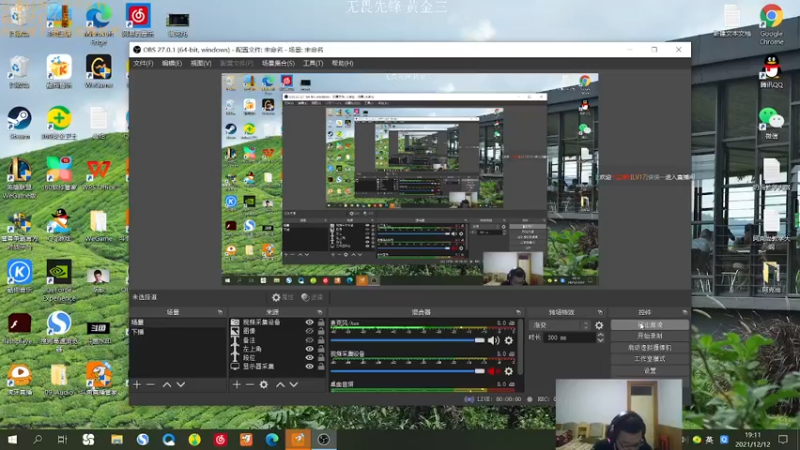Open the 麦克风/Aux channel settings gear
Screen dimensions: 800x450
click(509, 340)
